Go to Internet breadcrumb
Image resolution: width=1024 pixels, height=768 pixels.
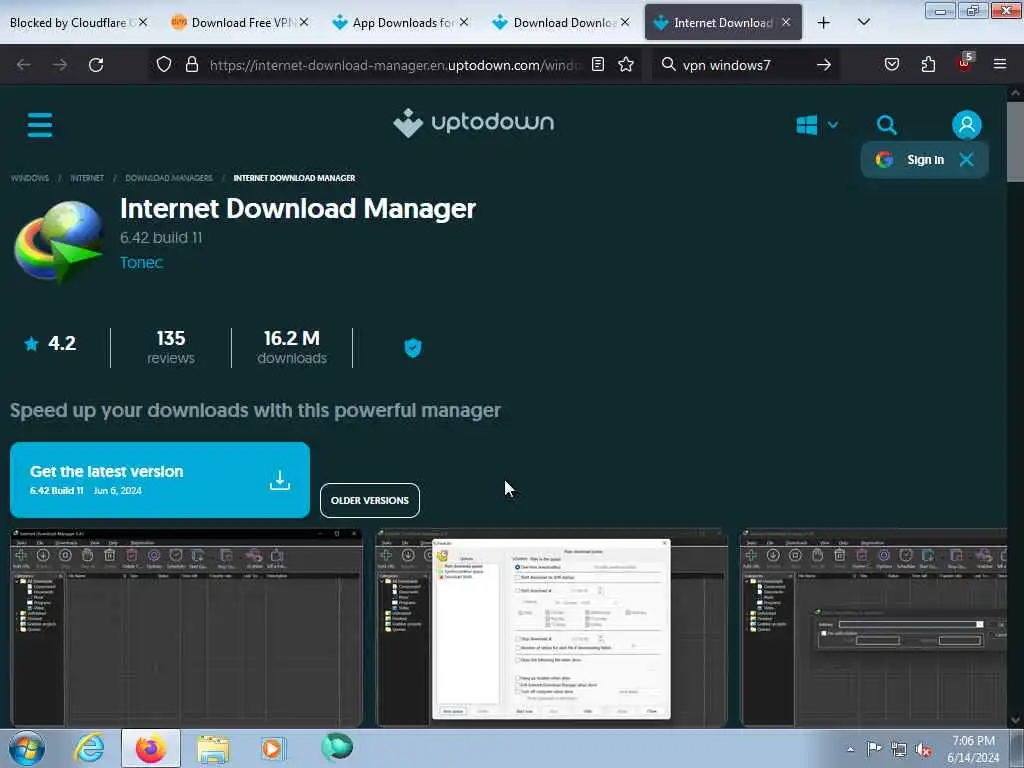tap(87, 178)
